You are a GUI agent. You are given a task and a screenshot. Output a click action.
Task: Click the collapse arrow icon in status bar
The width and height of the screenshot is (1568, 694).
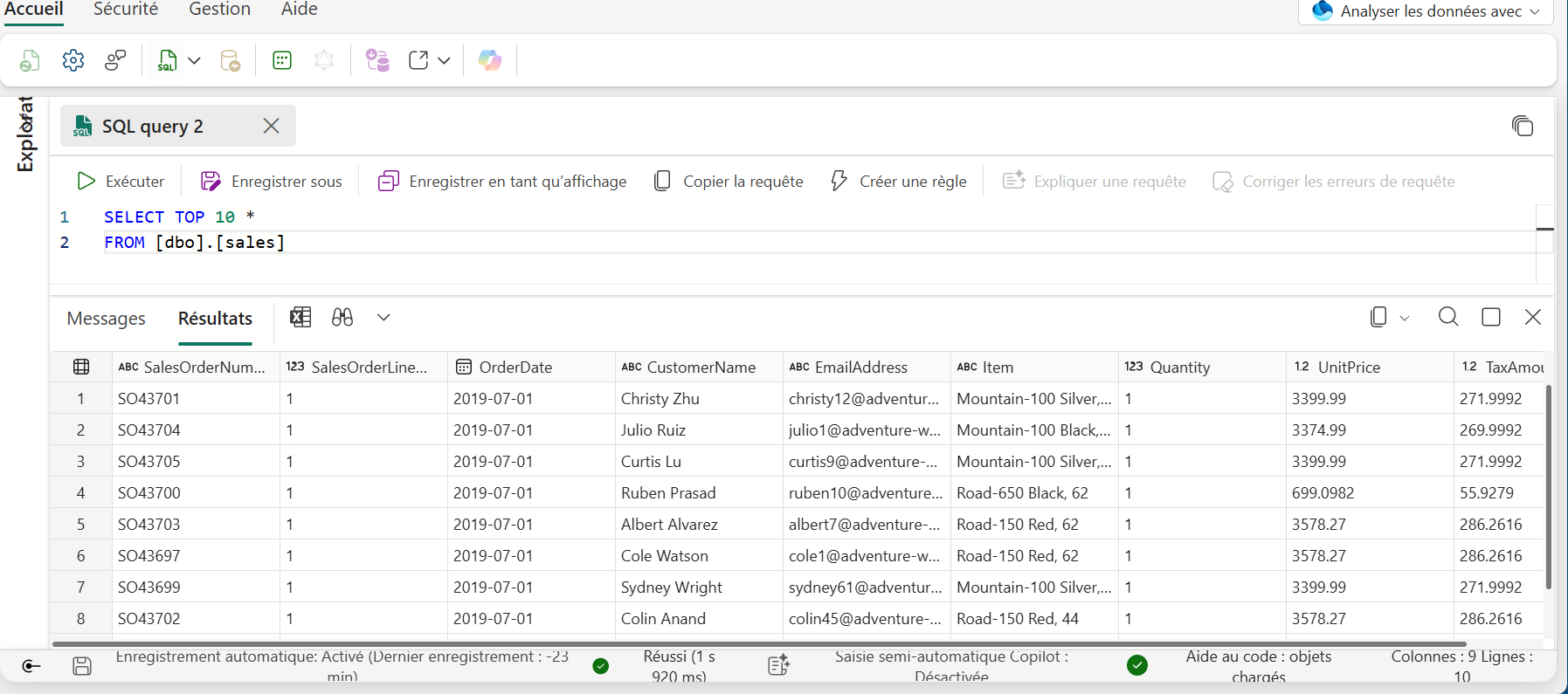(x=31, y=666)
